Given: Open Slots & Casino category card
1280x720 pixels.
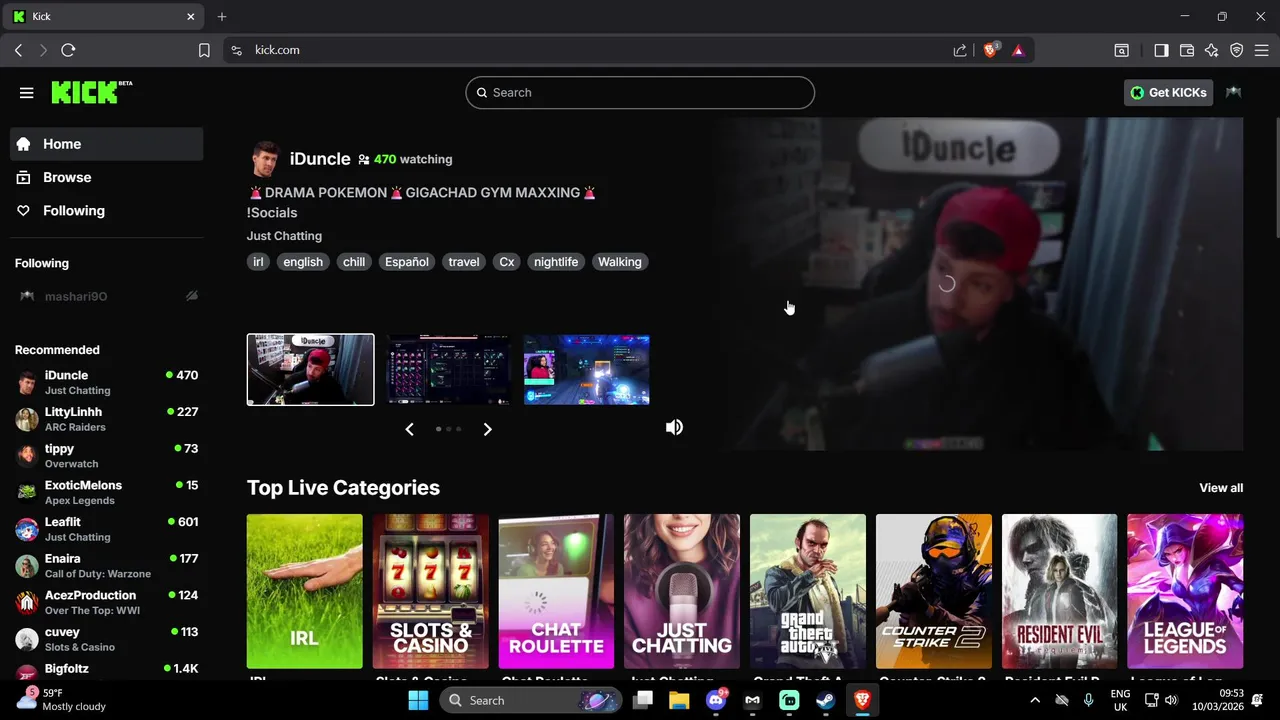Looking at the screenshot, I should click(431, 591).
